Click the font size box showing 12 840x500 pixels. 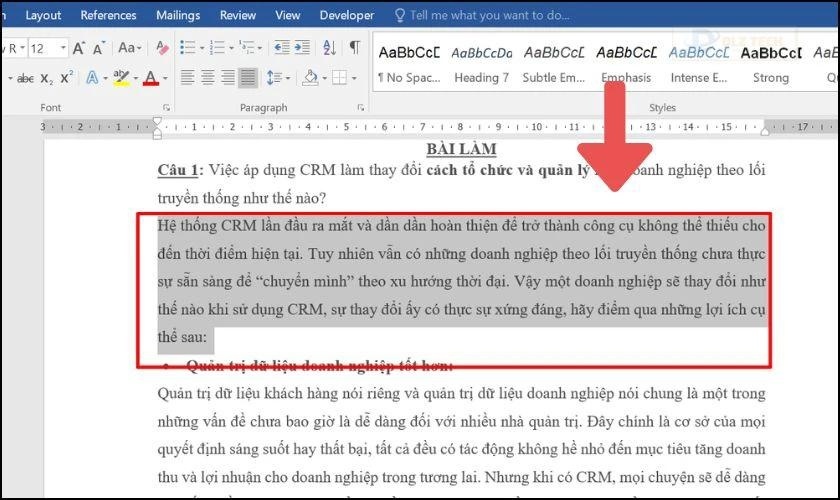[43, 49]
